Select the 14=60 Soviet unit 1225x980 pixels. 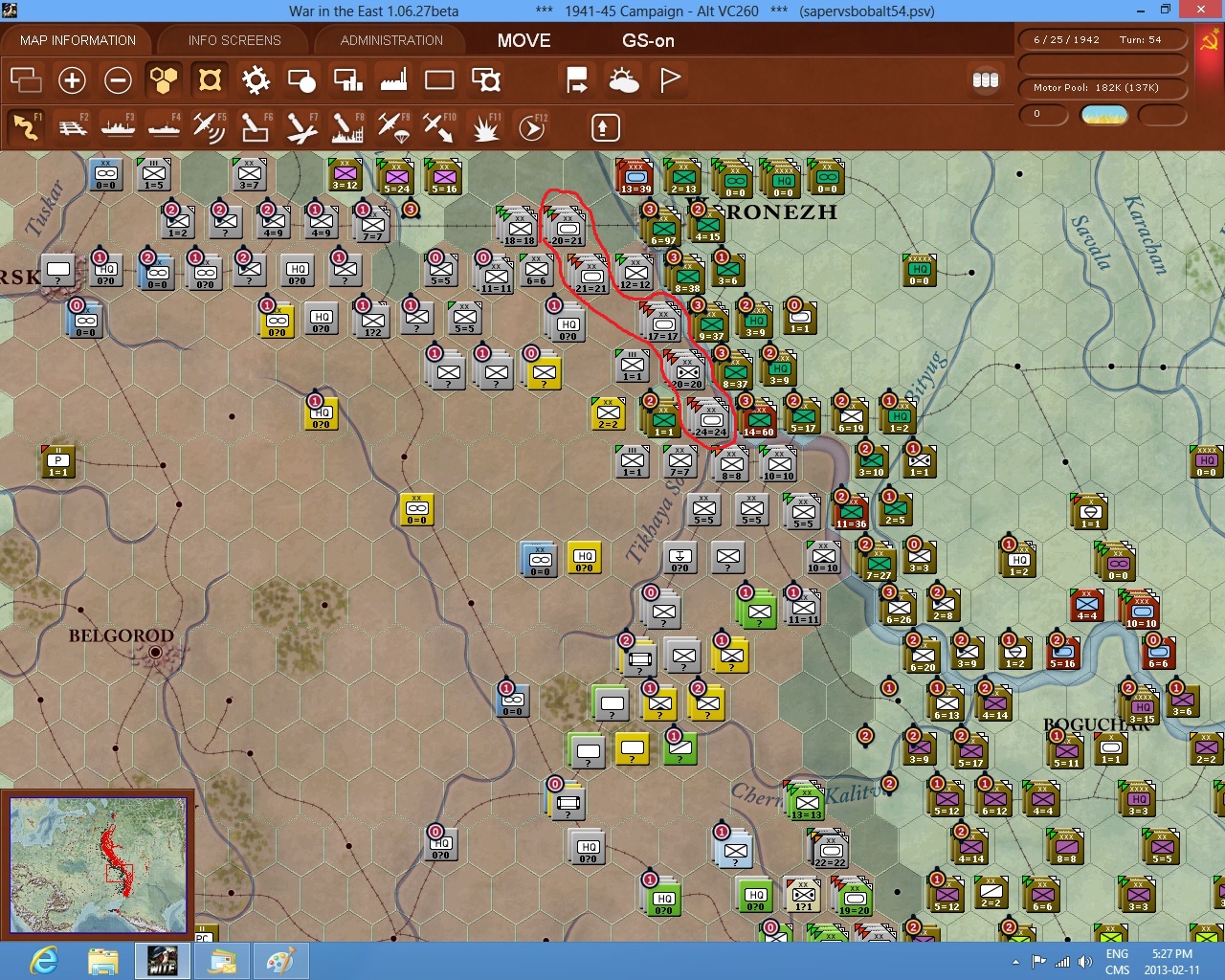point(758,418)
